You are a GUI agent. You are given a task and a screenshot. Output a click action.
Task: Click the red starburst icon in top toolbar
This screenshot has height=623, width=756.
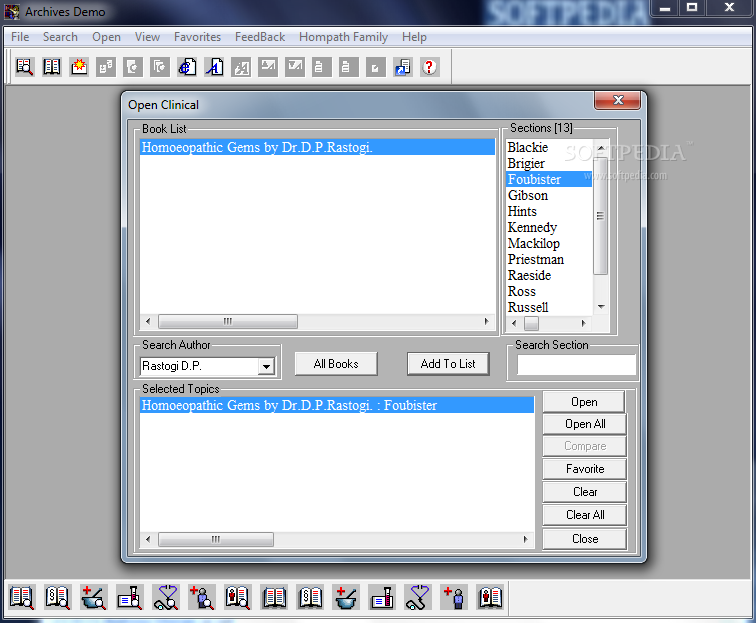coord(79,67)
